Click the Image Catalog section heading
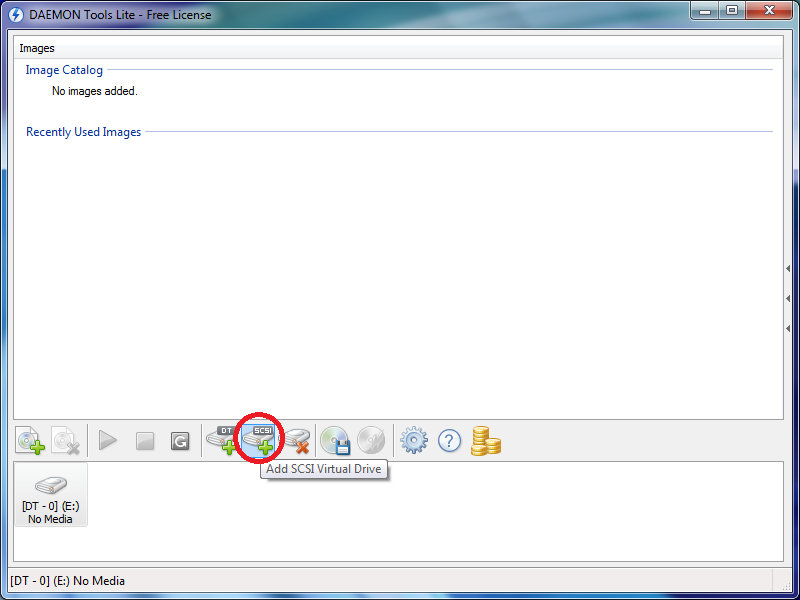Screen dimensions: 800x600 (x=64, y=70)
